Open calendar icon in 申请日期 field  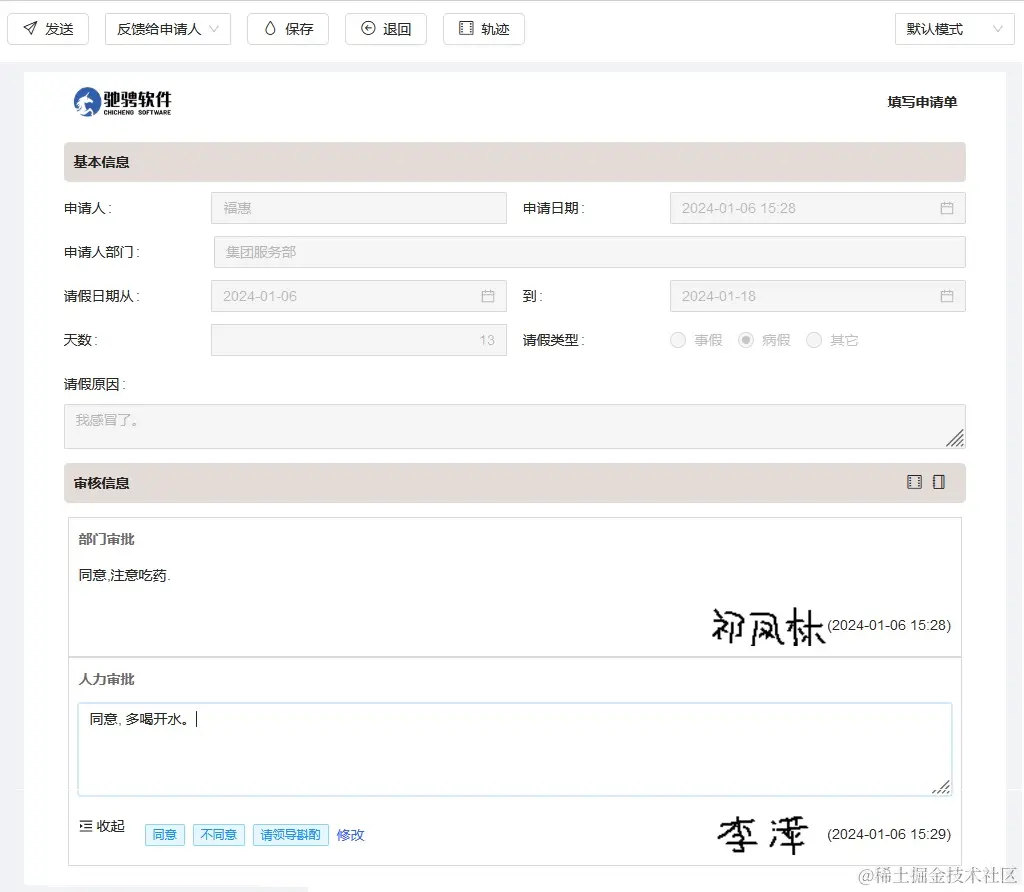click(x=947, y=208)
